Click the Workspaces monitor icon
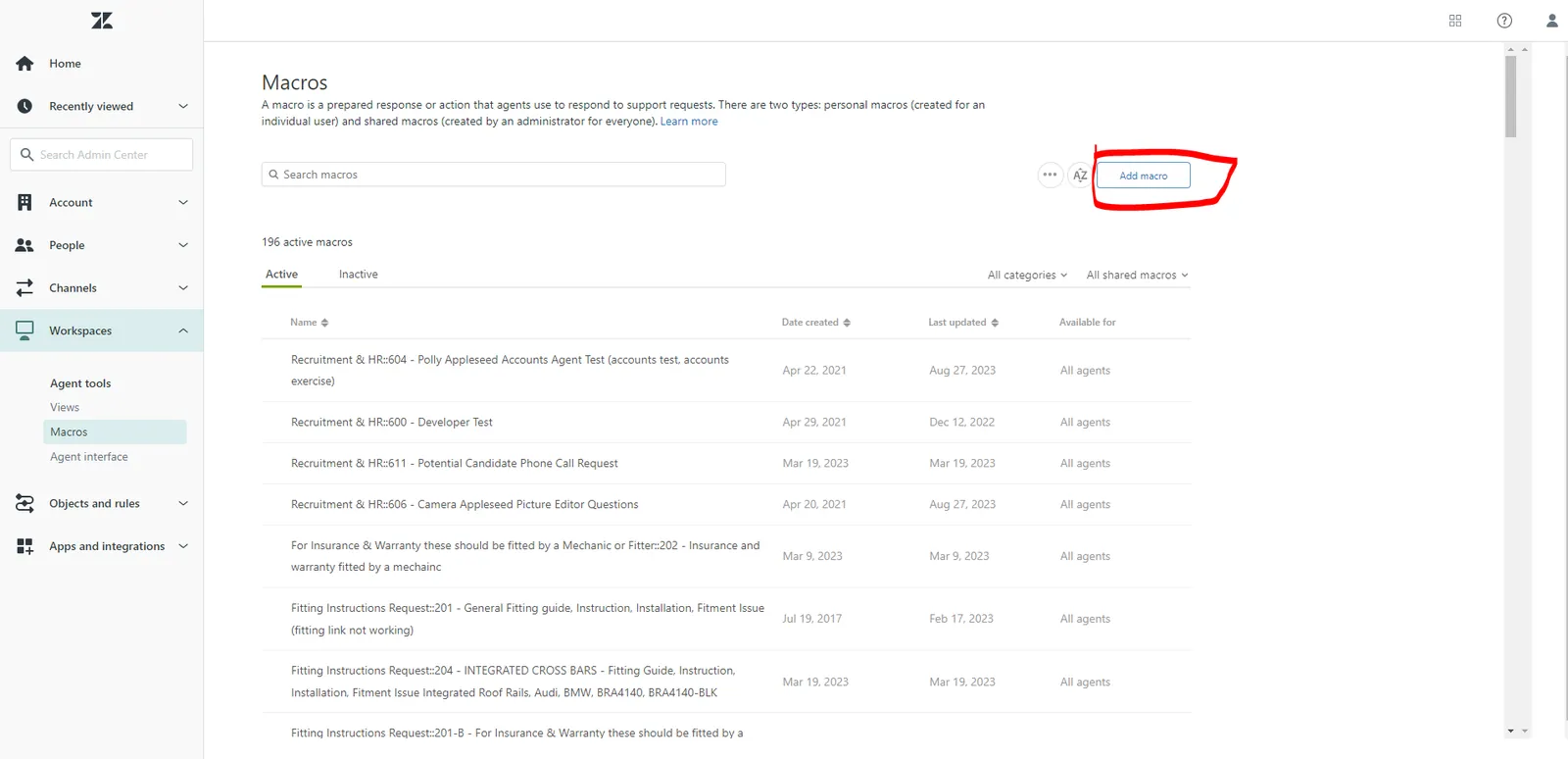This screenshot has height=759, width=1568. (25, 330)
